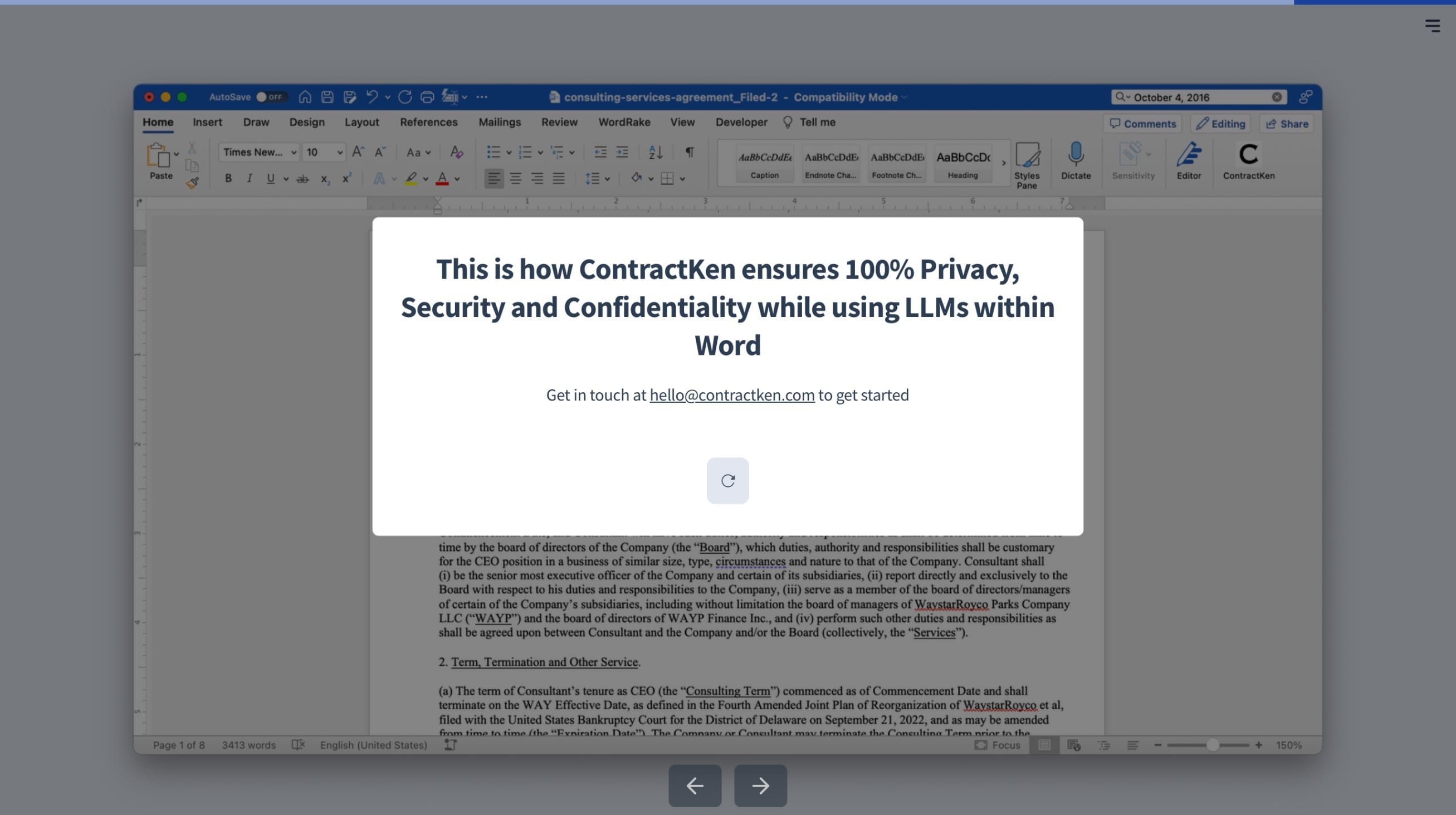Screen dimensions: 1456x815
Task: Show paragraph marks with the pilcrow icon
Action: (688, 152)
